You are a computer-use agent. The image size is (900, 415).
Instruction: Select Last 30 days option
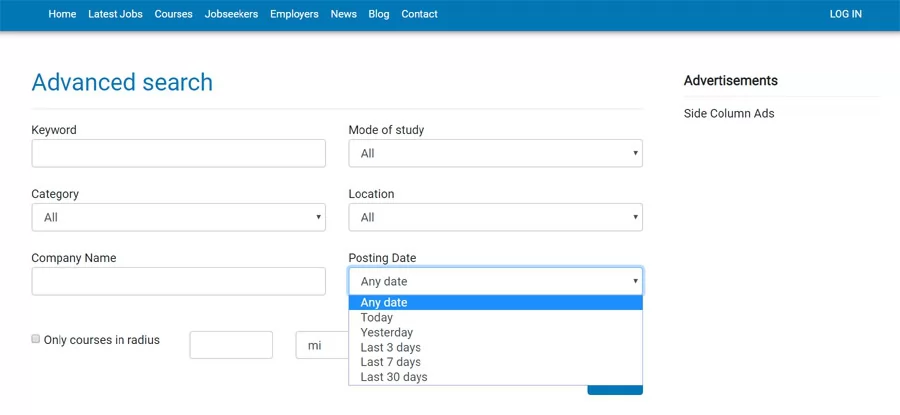click(x=394, y=377)
